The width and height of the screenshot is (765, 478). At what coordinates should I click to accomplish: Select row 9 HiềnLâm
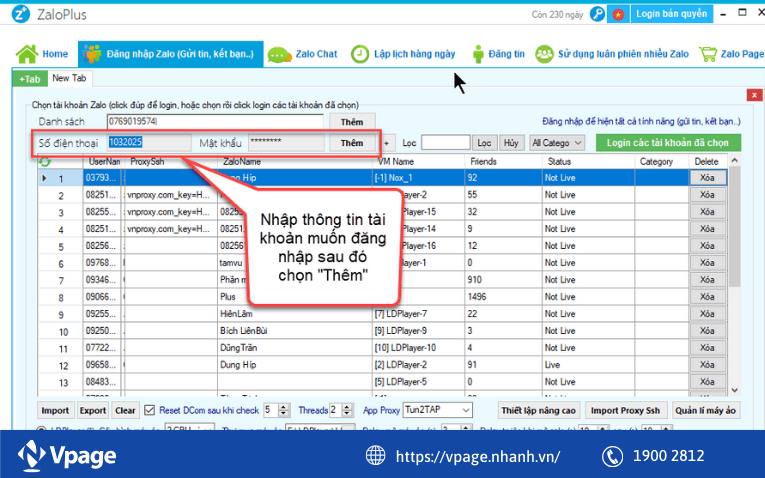pos(382,314)
